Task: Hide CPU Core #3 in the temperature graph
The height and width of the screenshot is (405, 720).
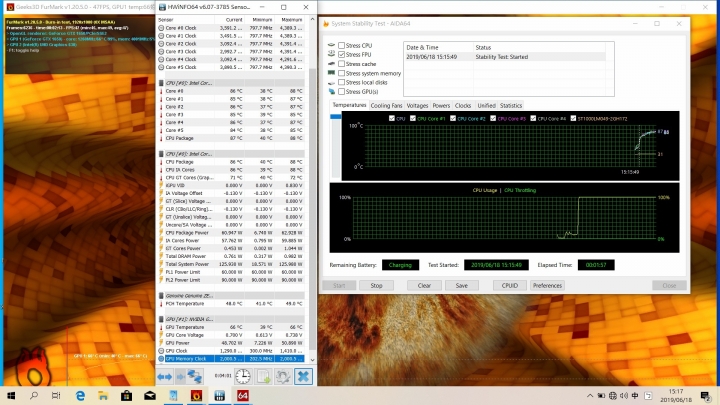Action: [x=493, y=118]
